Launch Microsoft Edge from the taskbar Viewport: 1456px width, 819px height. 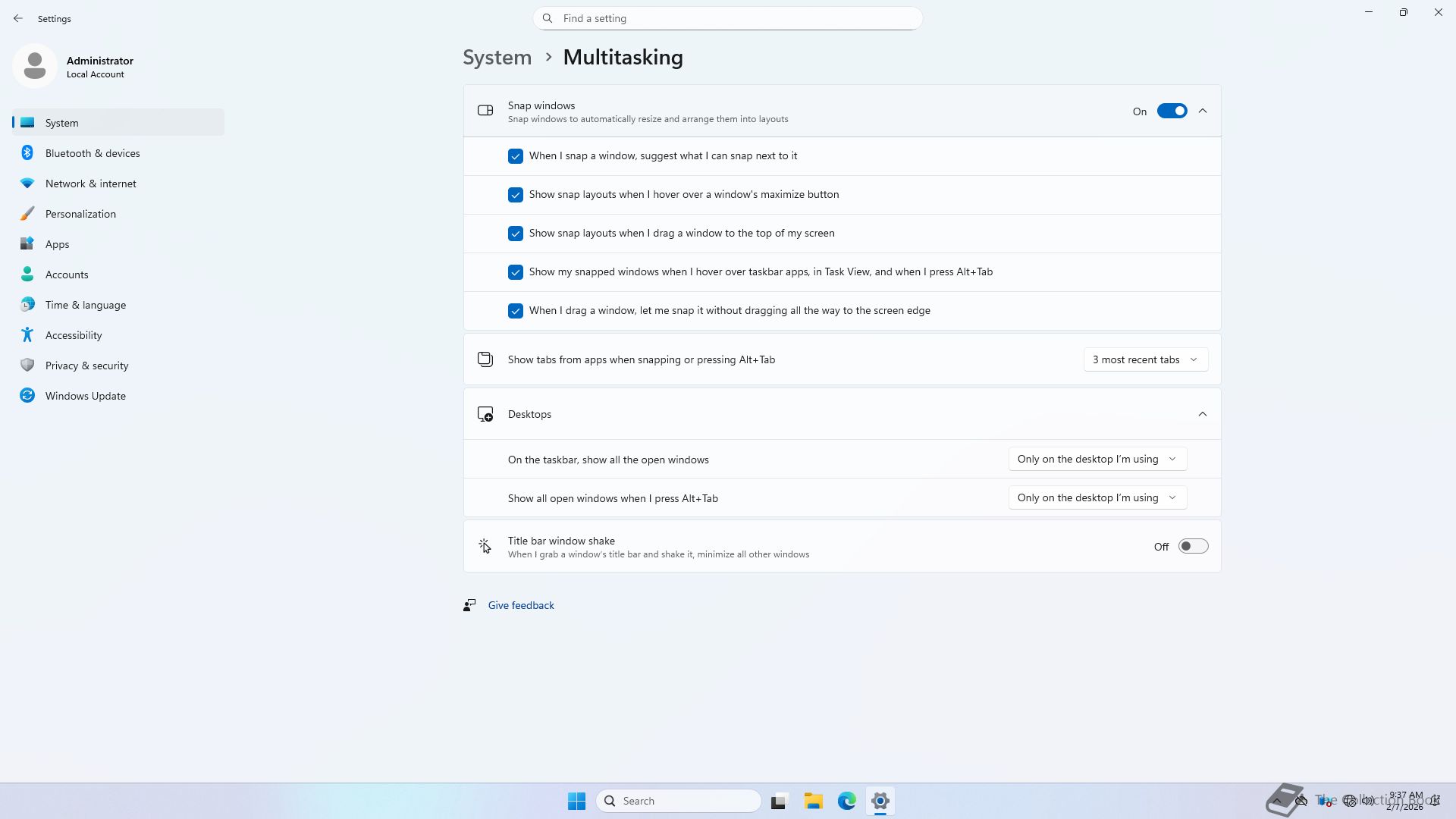(x=847, y=801)
